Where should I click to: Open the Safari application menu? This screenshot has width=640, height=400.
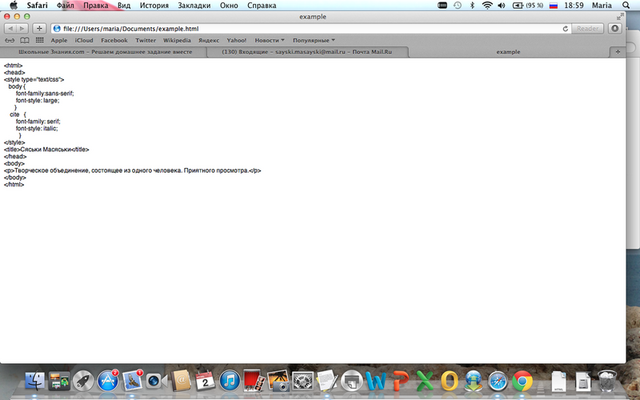37,5
